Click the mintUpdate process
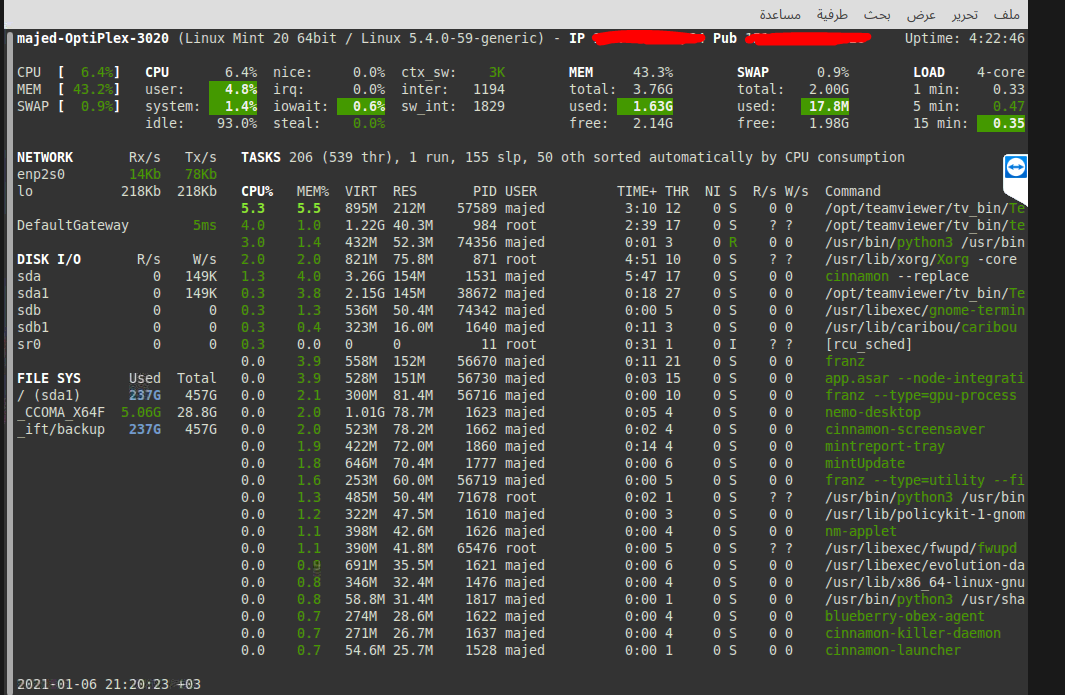The image size is (1065, 695). tap(865, 463)
